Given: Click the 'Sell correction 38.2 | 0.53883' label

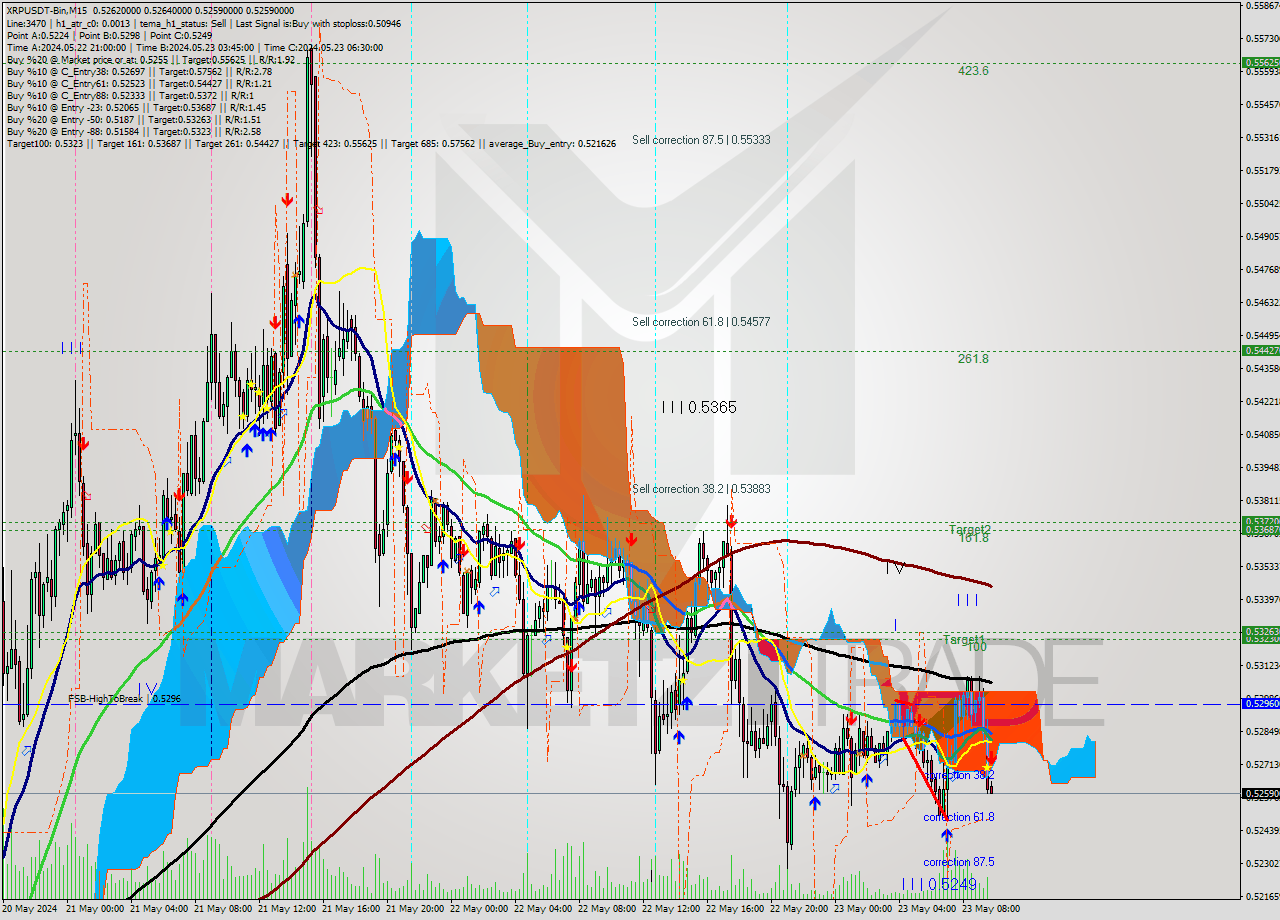Looking at the screenshot, I should (701, 489).
